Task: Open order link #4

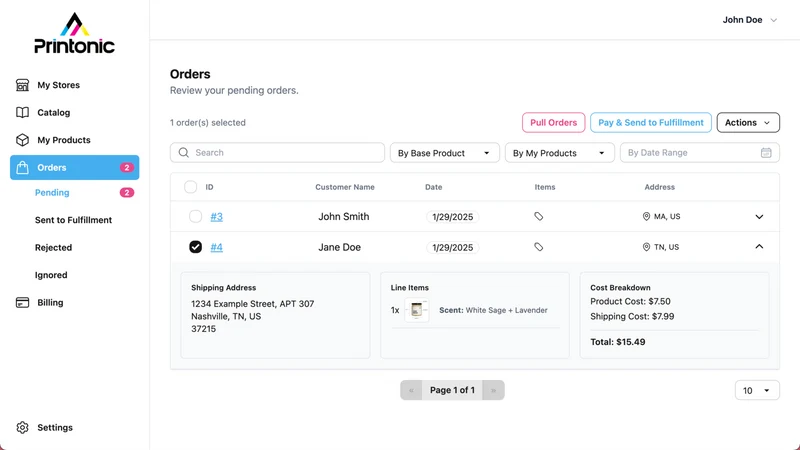Action: point(216,247)
